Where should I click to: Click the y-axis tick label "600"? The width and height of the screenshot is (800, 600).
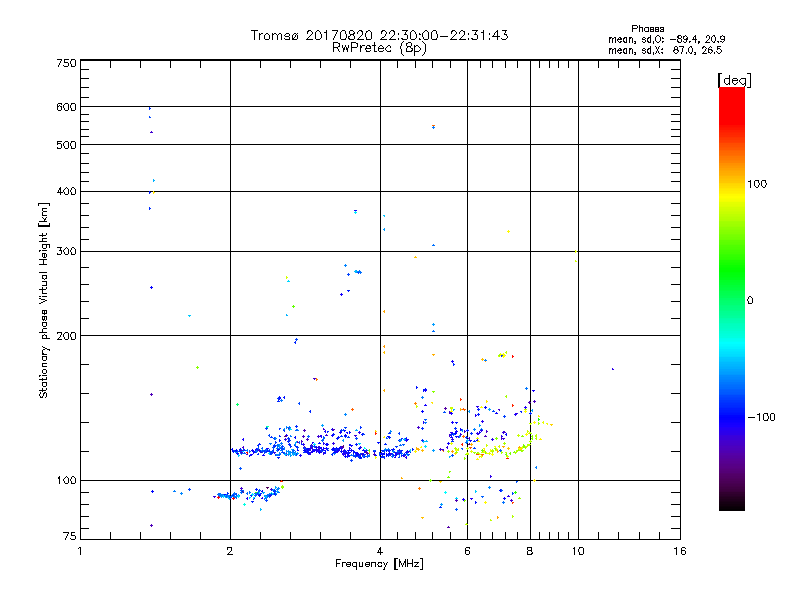[x=66, y=107]
